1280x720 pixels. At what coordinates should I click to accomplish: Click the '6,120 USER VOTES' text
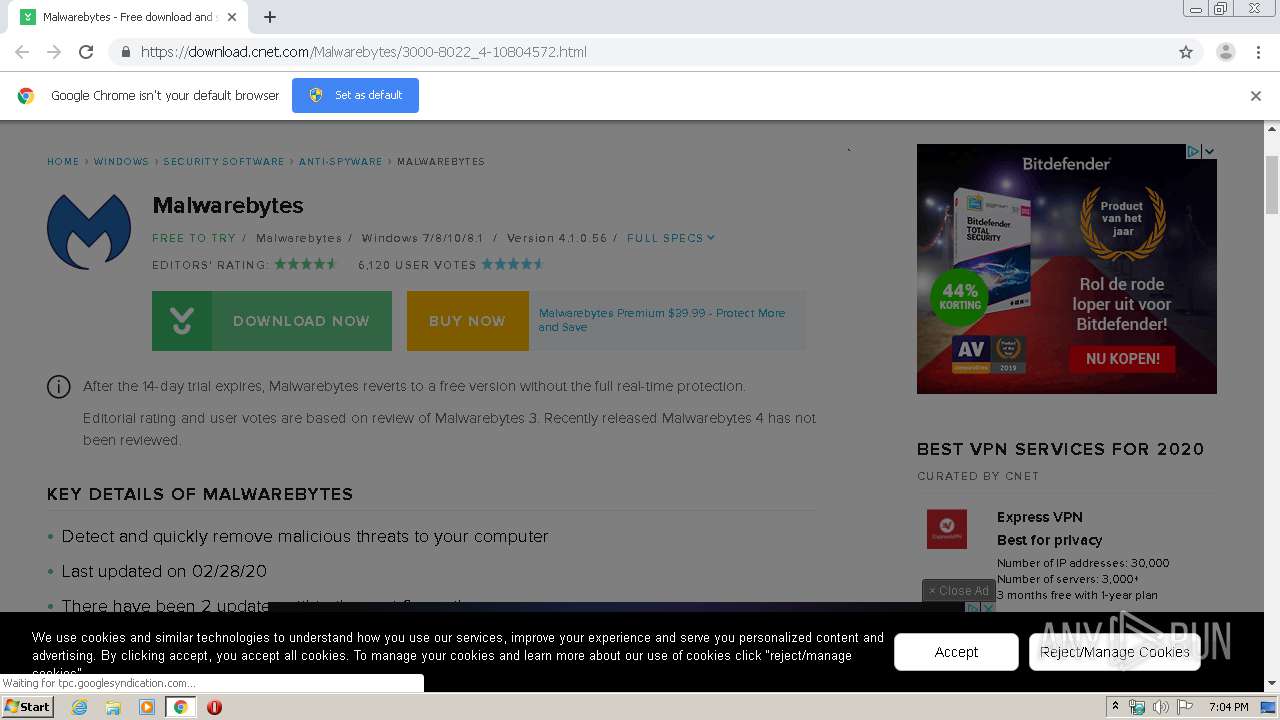pyautogui.click(x=417, y=265)
